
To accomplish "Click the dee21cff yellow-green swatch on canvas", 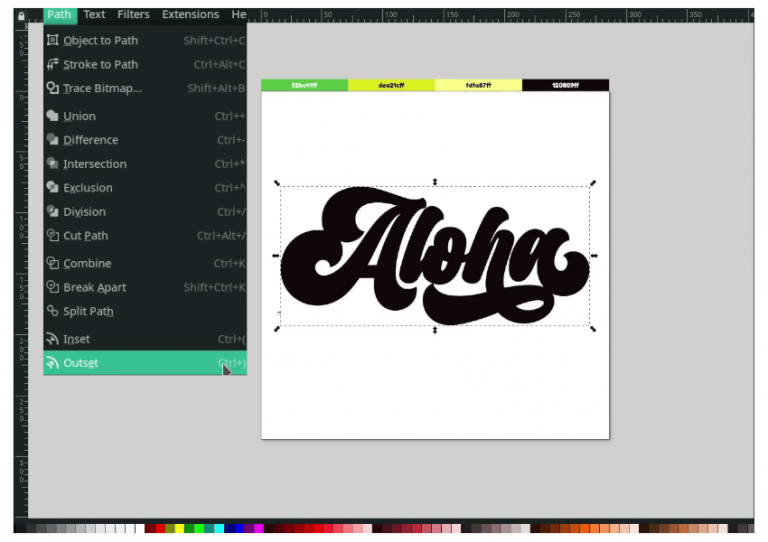I will 391,85.
